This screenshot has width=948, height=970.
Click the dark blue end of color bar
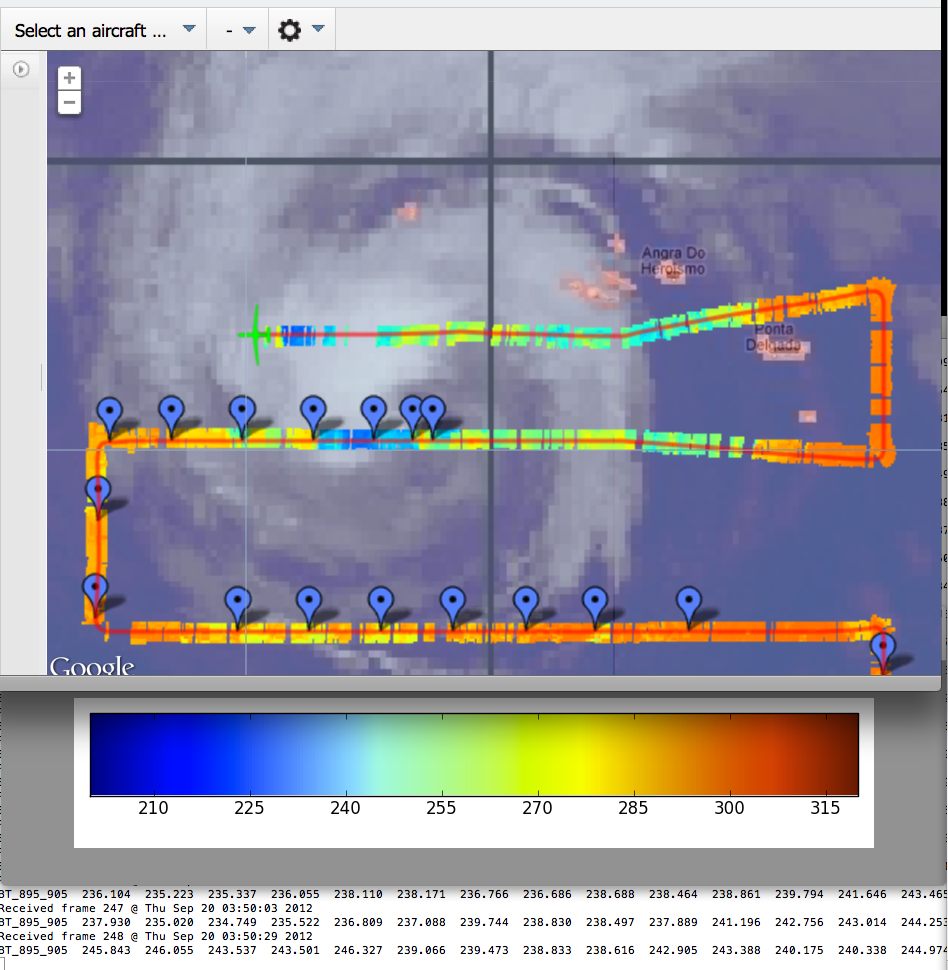(x=110, y=754)
